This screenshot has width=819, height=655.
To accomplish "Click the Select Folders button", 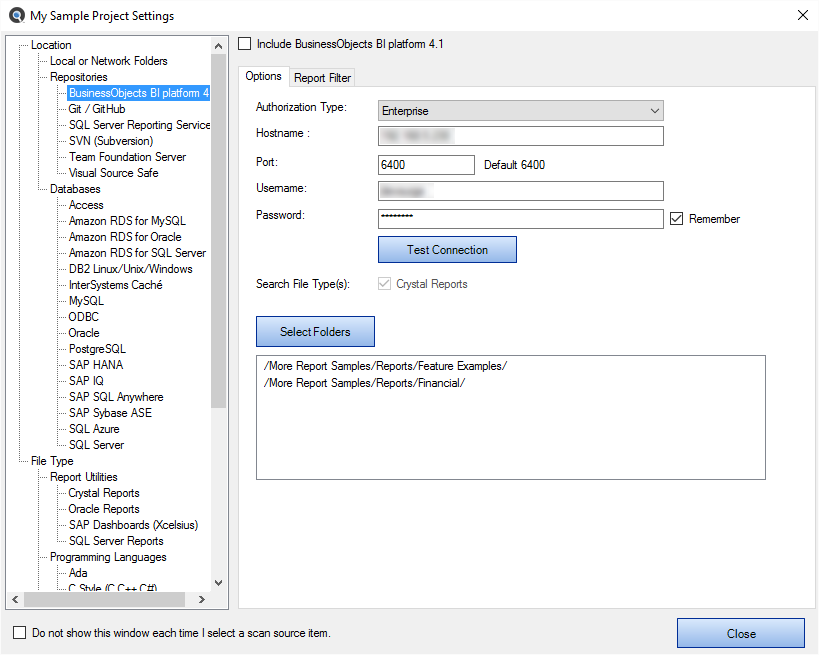I will tap(315, 331).
